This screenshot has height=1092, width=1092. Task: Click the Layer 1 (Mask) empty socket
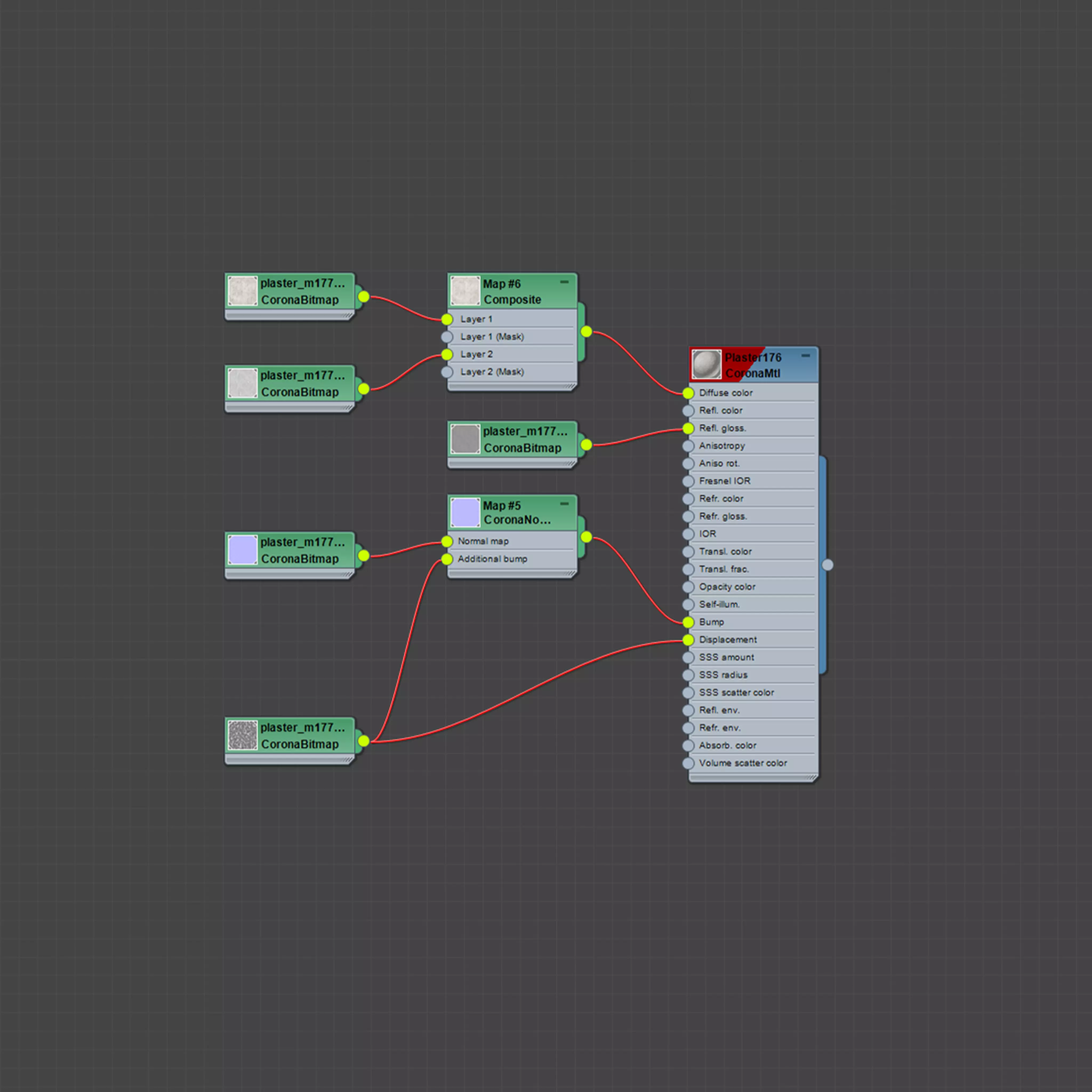[447, 337]
